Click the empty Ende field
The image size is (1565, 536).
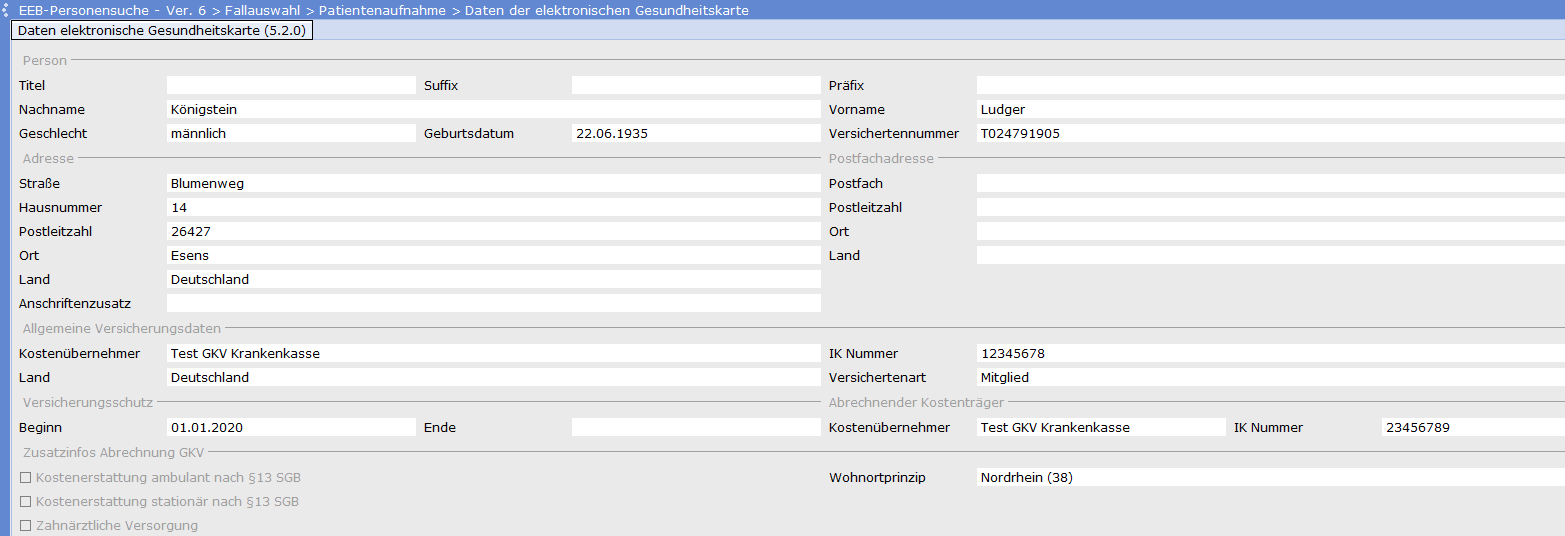(x=696, y=428)
